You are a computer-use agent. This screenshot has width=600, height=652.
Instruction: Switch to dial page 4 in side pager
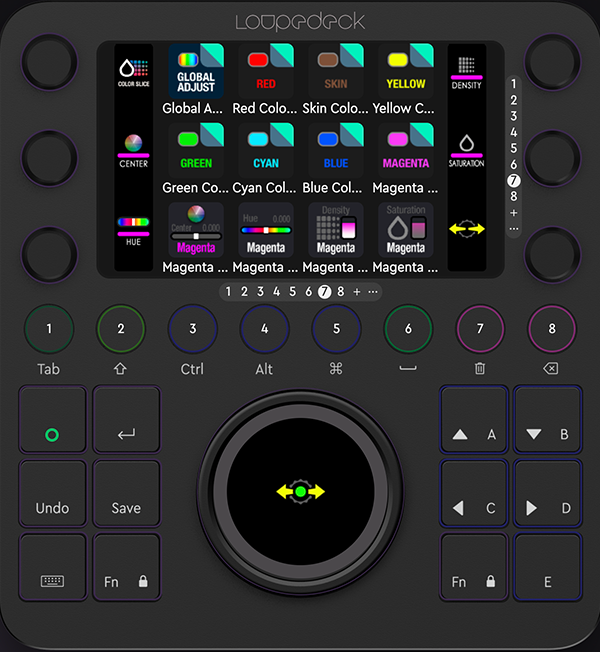coord(514,132)
